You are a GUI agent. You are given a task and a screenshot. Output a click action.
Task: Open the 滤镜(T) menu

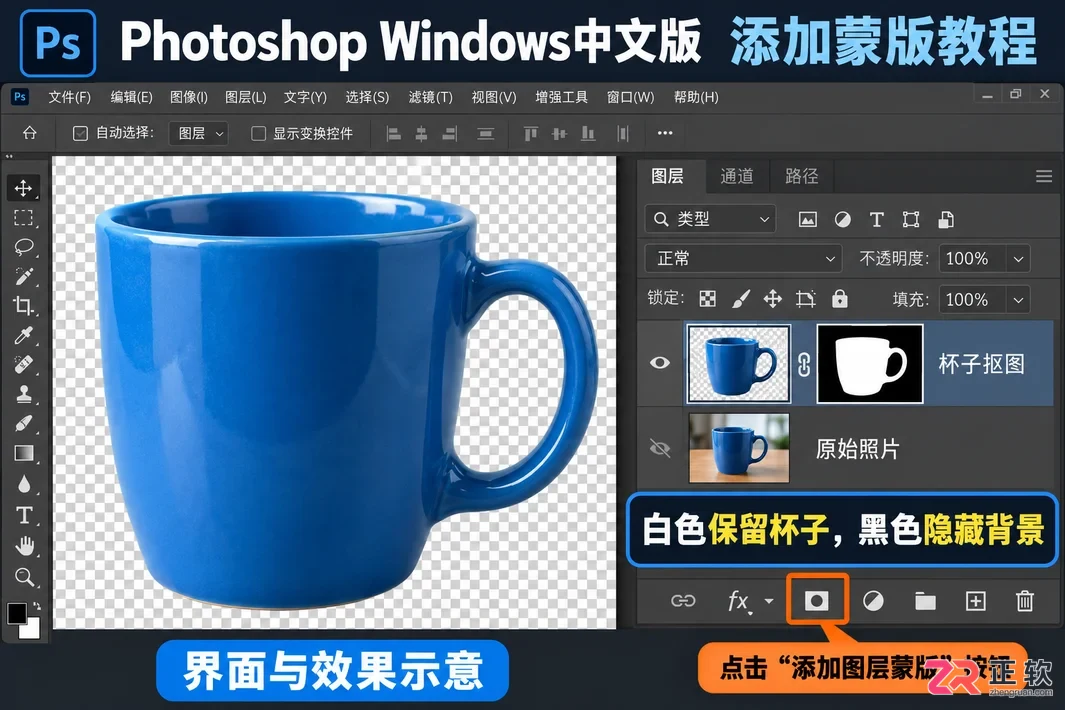(431, 97)
